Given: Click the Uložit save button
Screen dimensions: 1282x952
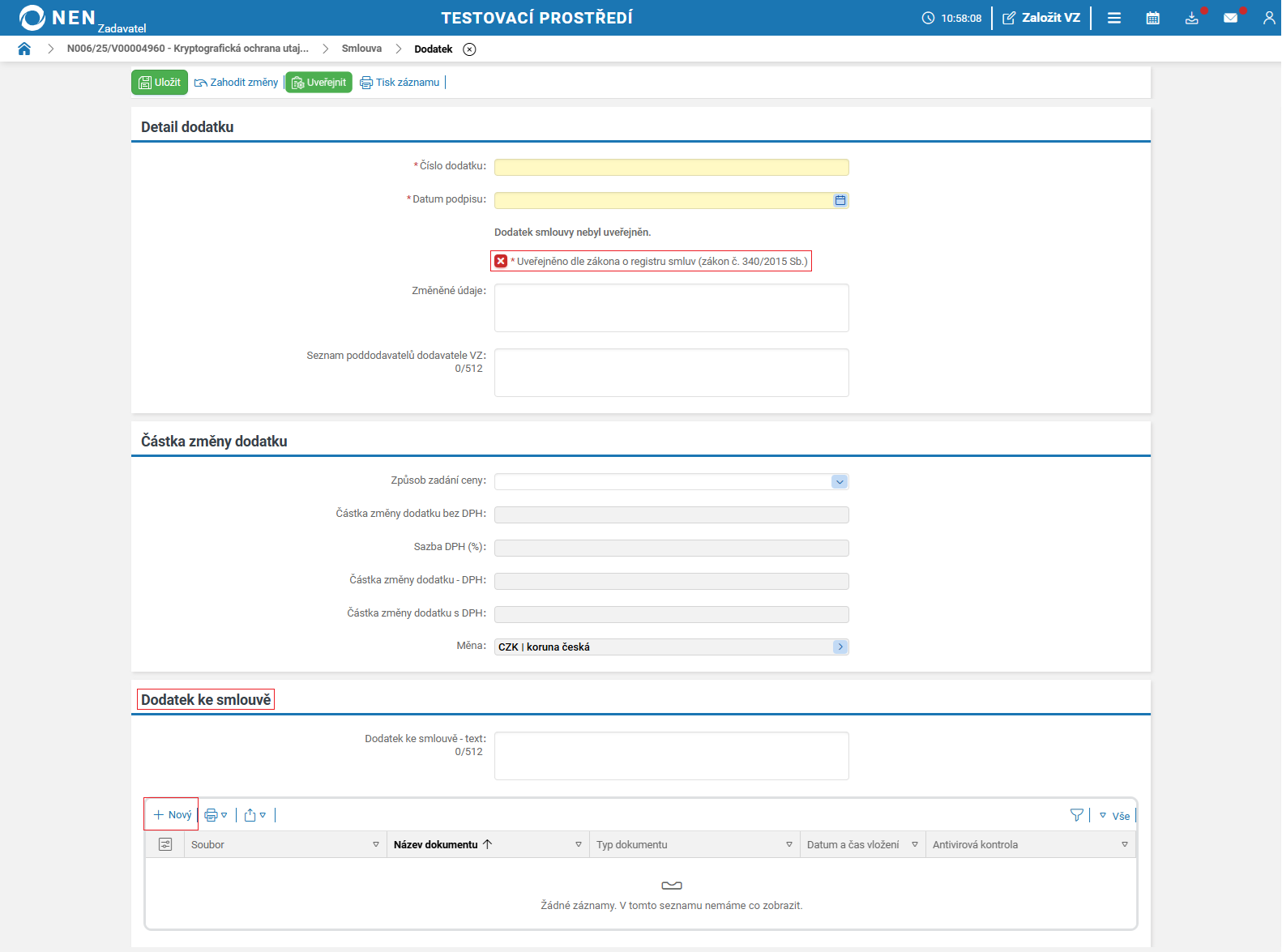Looking at the screenshot, I should [160, 83].
